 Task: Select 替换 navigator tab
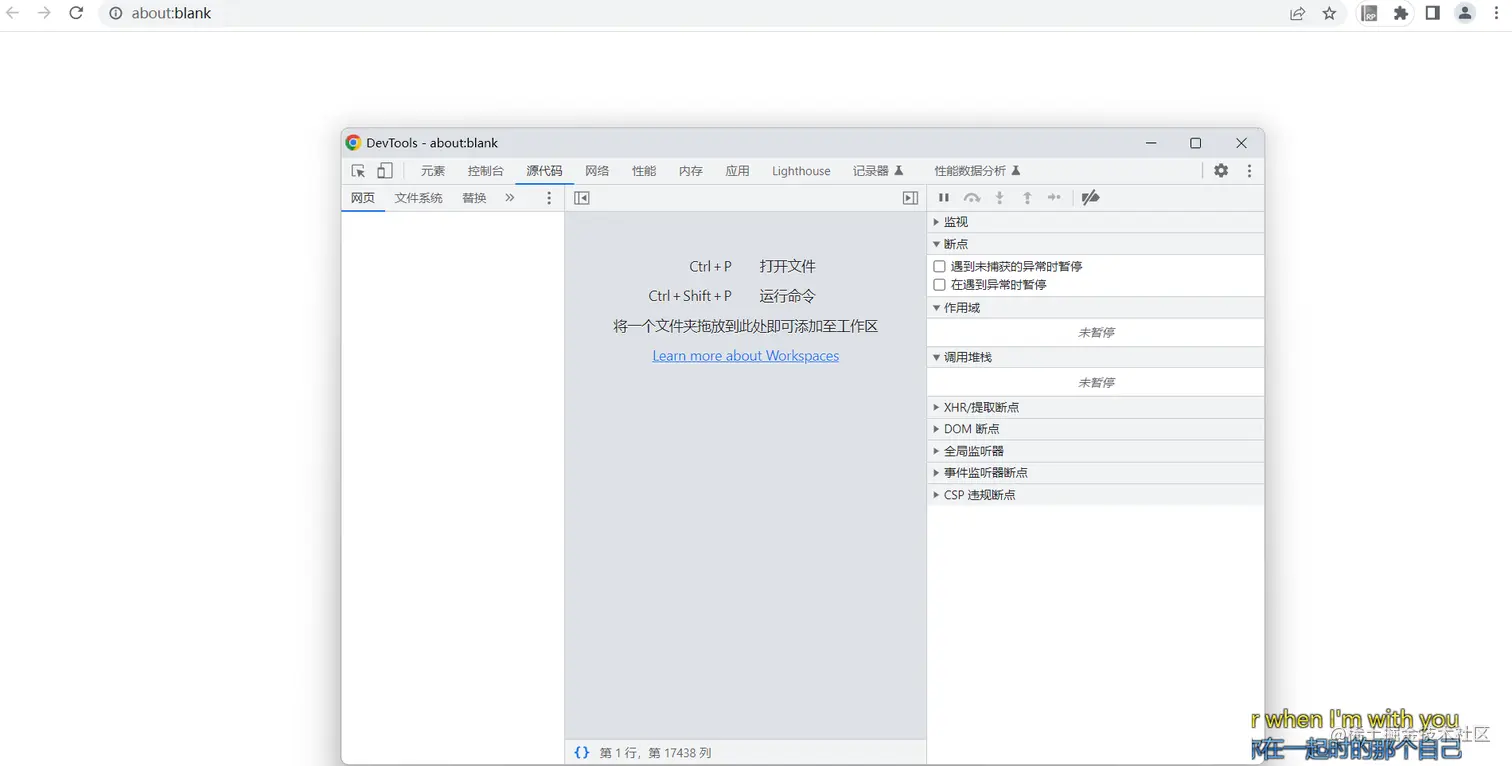click(474, 198)
